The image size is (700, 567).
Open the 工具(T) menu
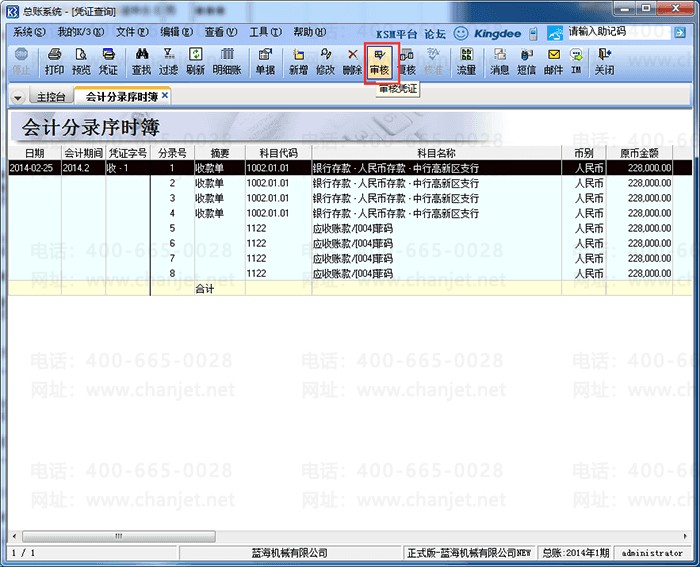click(265, 32)
